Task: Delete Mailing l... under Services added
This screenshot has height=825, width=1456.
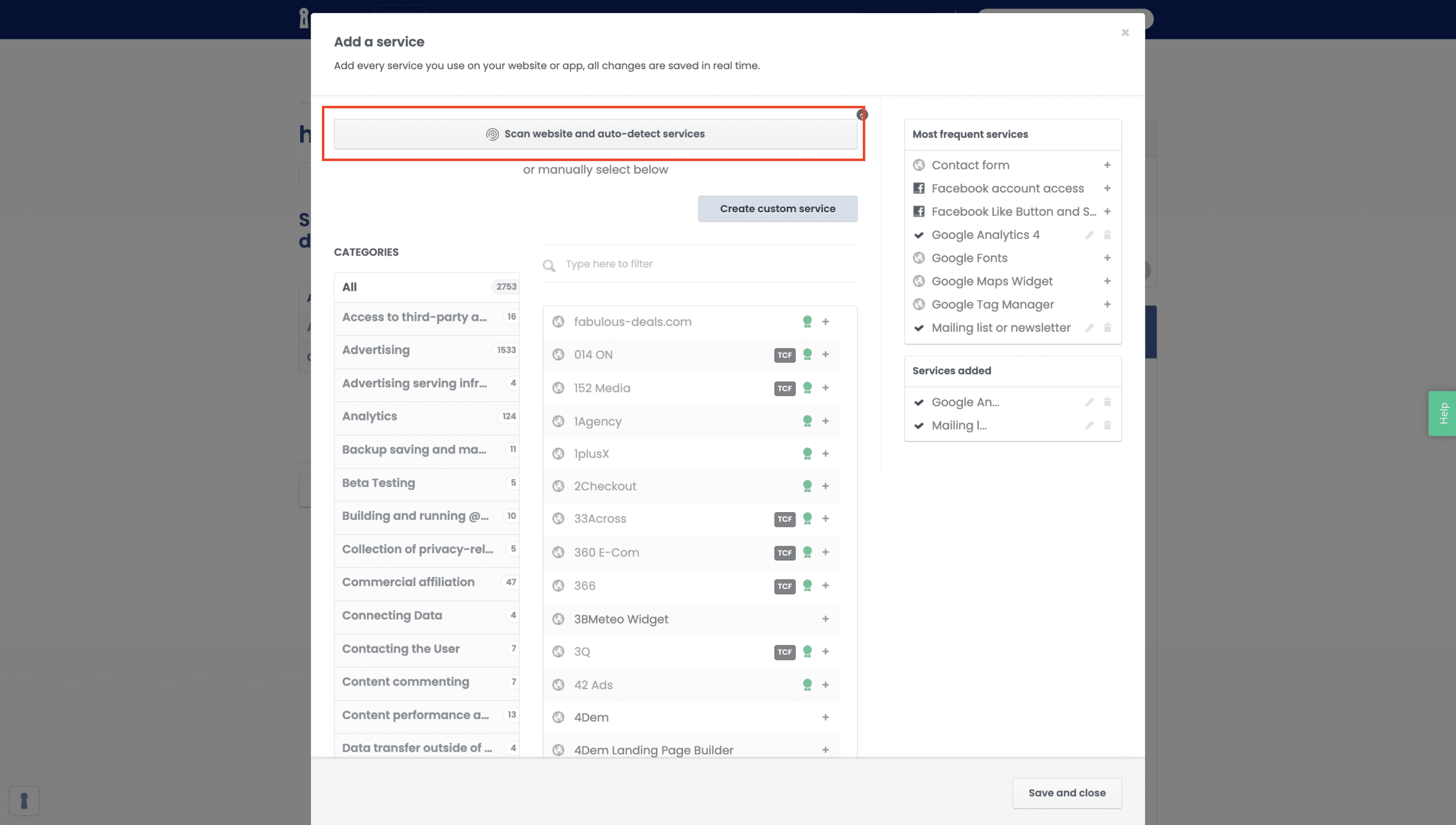Action: pos(1107,426)
